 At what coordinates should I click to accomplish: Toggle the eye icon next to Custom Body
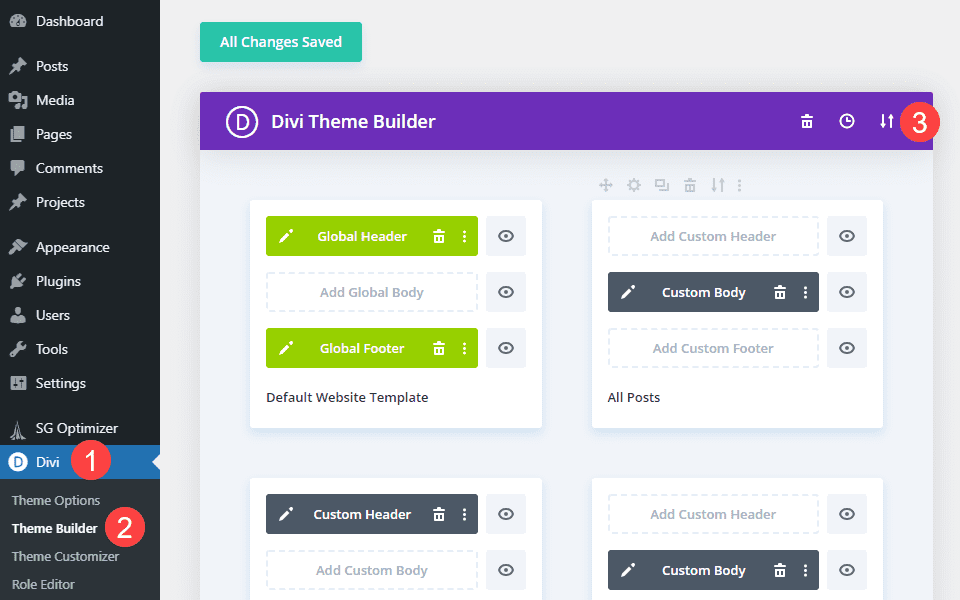(x=846, y=292)
